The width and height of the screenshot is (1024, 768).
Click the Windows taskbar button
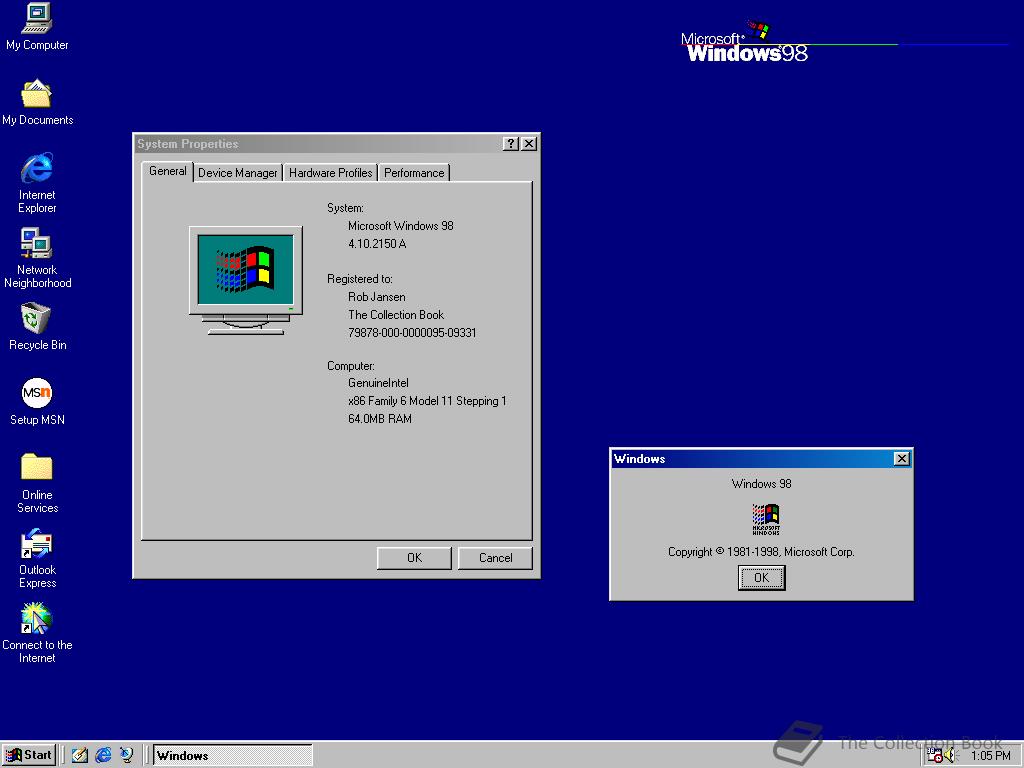tap(233, 756)
